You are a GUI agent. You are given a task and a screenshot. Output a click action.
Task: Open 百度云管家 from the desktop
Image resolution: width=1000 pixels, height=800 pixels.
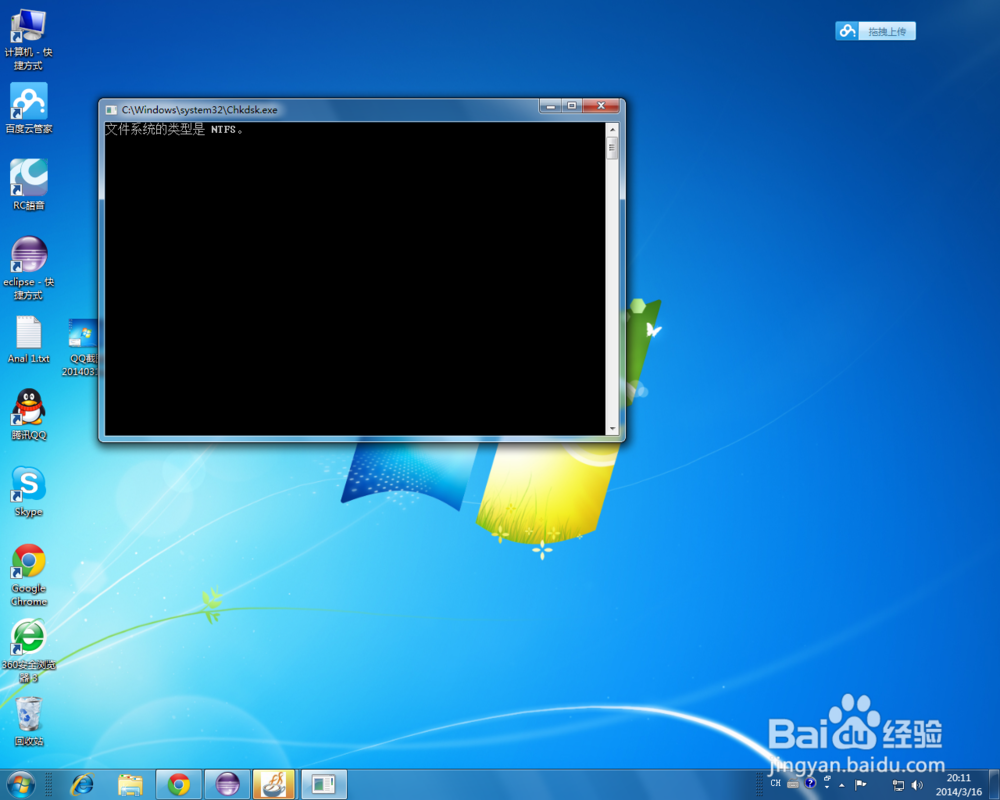point(28,105)
